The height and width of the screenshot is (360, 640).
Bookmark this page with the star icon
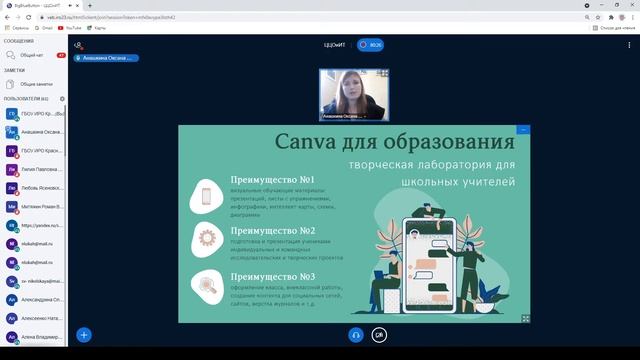598,18
